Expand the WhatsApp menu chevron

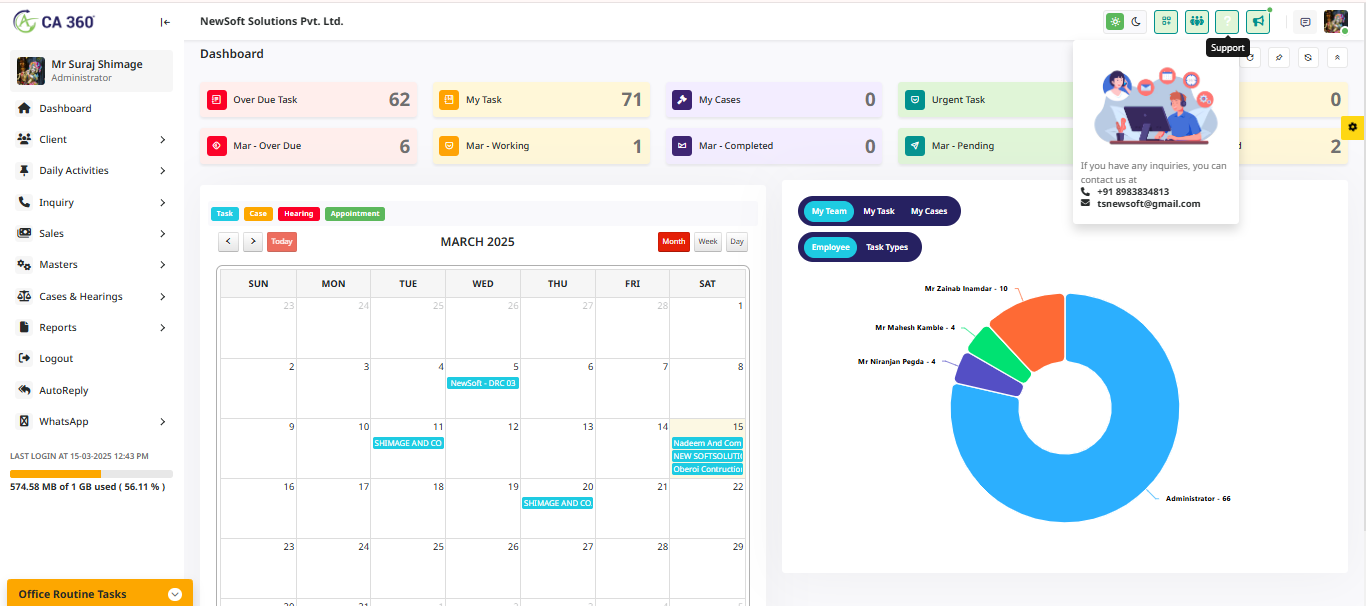(163, 422)
